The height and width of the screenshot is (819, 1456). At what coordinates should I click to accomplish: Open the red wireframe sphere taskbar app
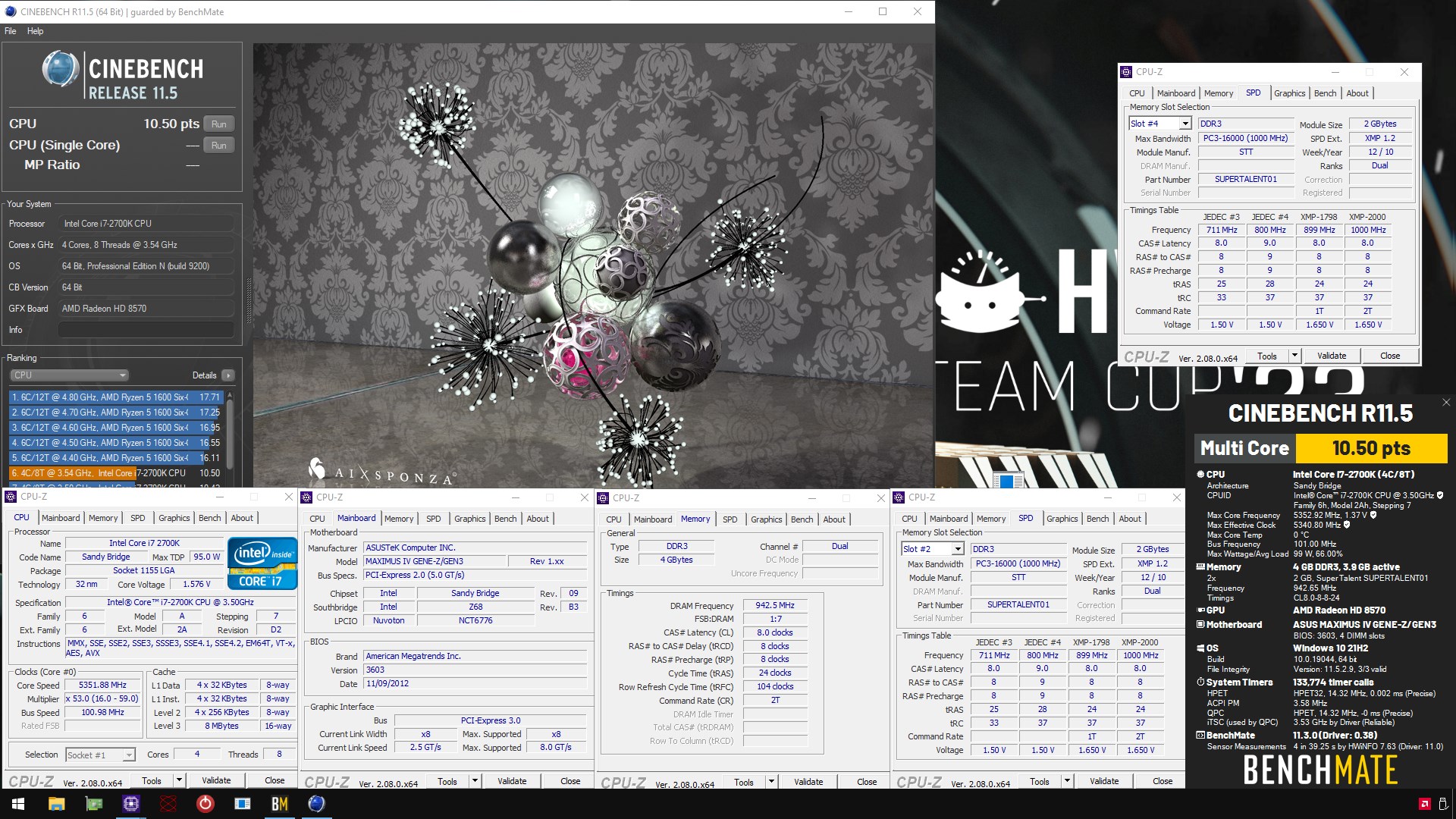168,804
